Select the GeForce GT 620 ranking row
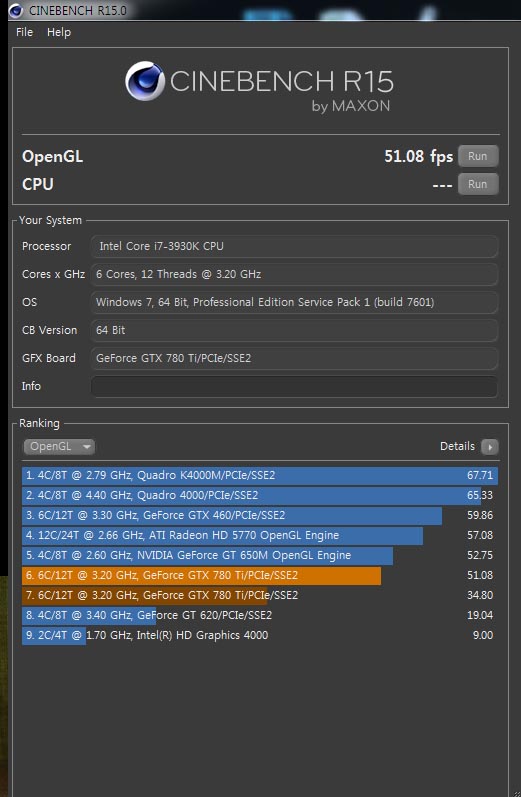The height and width of the screenshot is (797, 521). pyautogui.click(x=260, y=616)
